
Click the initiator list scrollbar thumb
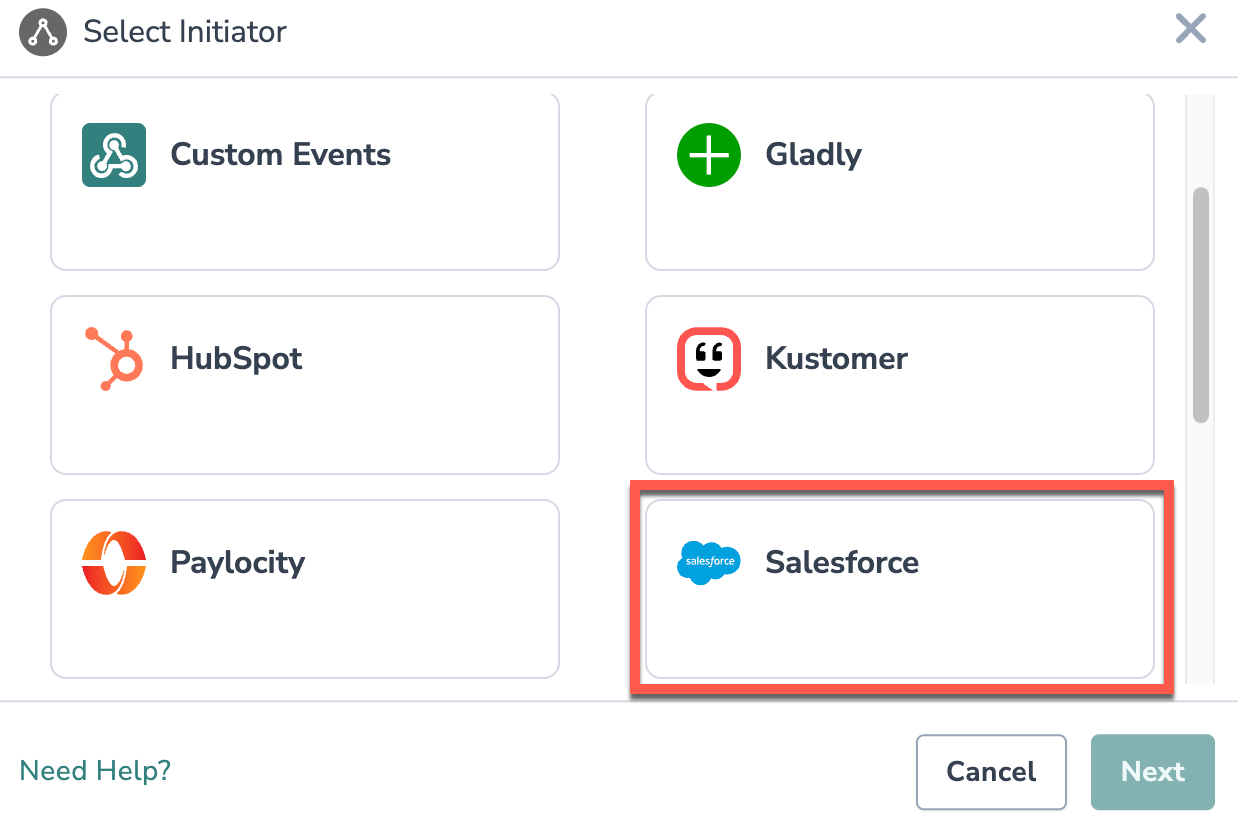(1201, 305)
